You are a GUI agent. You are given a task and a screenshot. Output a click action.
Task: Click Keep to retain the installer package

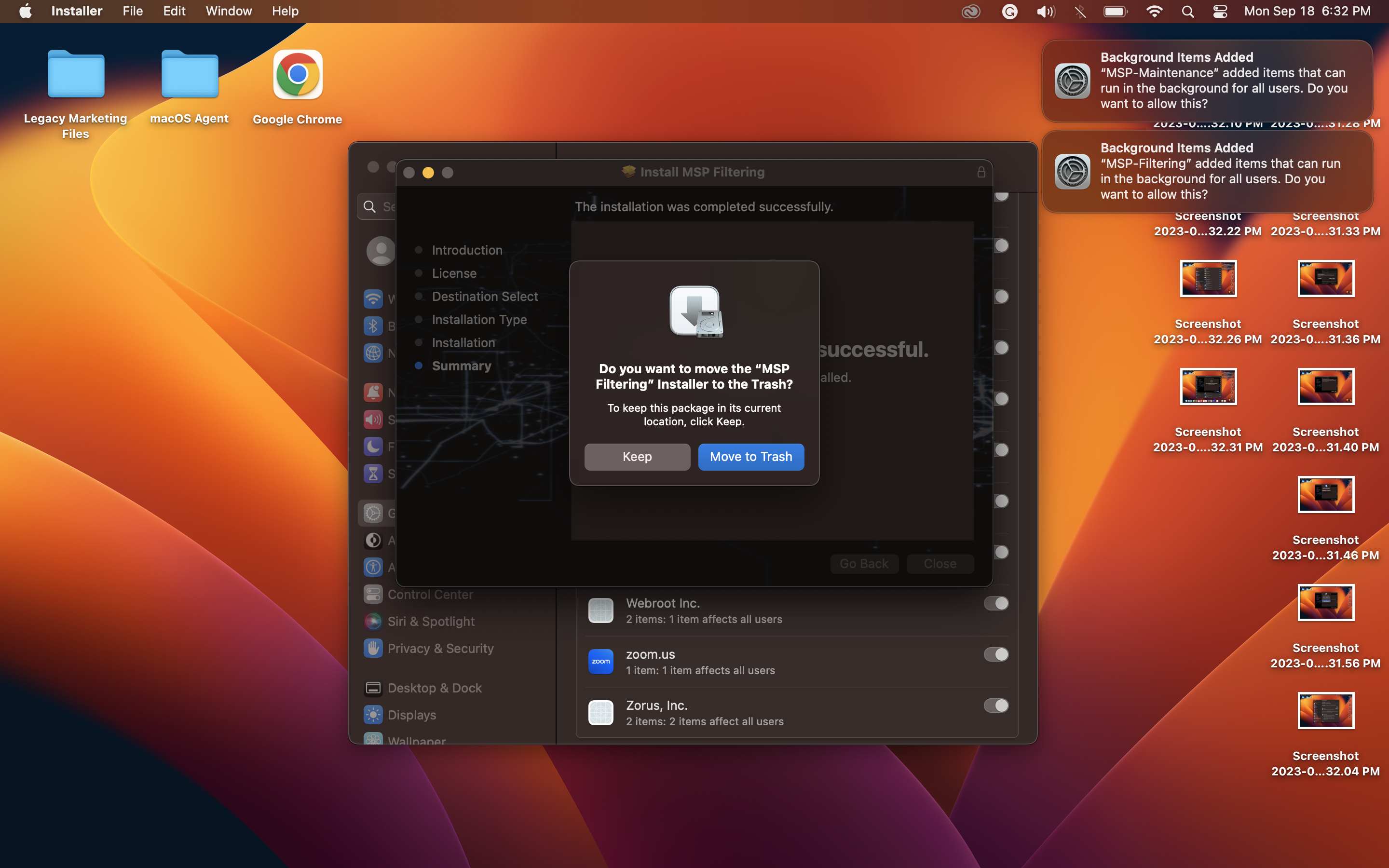637,456
